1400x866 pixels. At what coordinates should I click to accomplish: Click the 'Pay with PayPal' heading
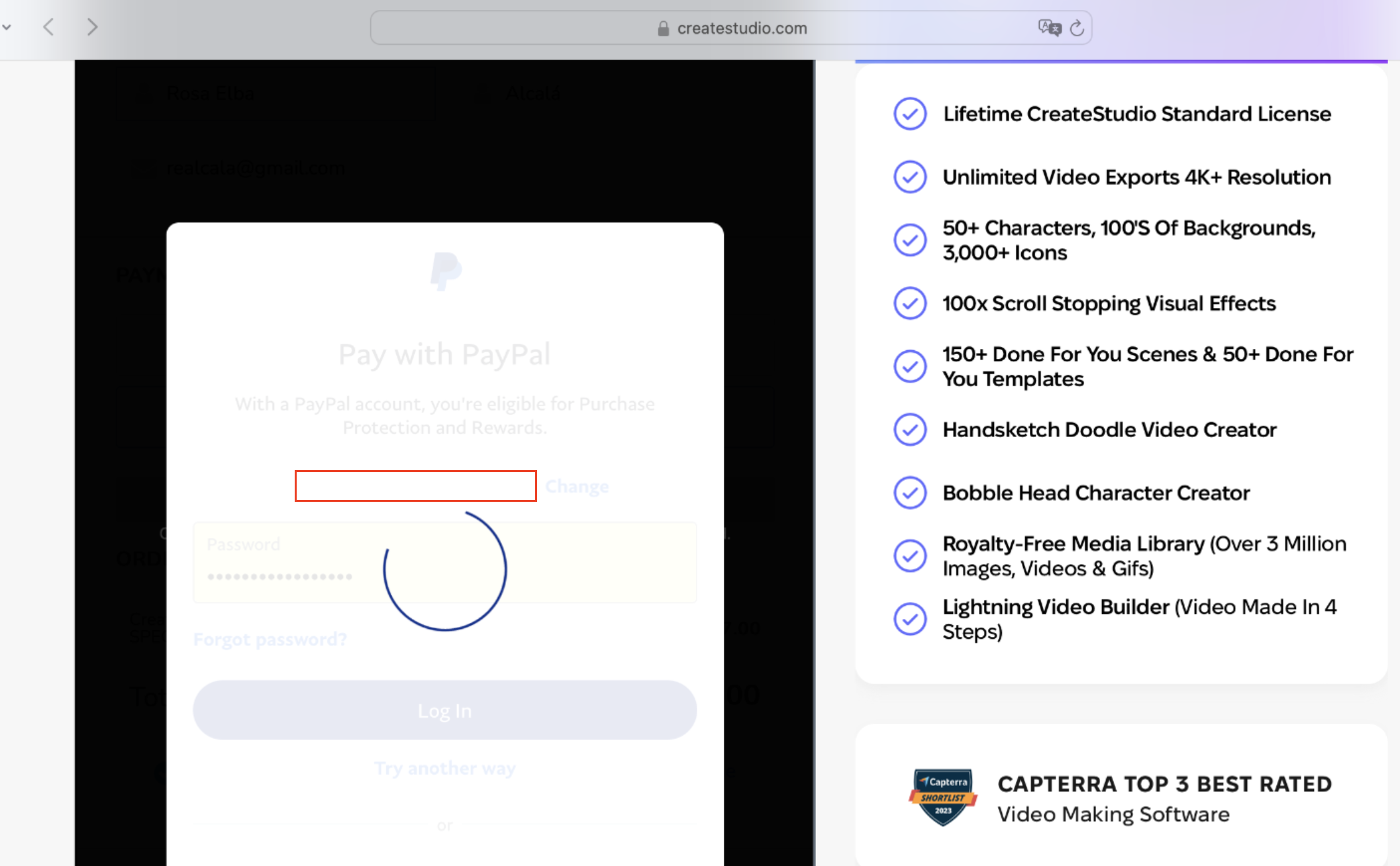(444, 354)
